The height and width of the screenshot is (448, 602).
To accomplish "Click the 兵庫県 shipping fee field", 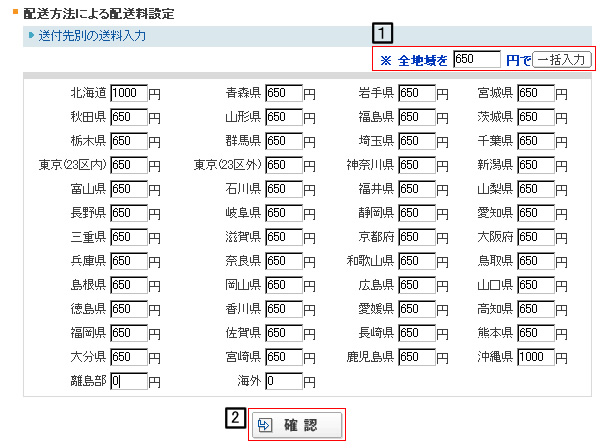I will [x=129, y=261].
